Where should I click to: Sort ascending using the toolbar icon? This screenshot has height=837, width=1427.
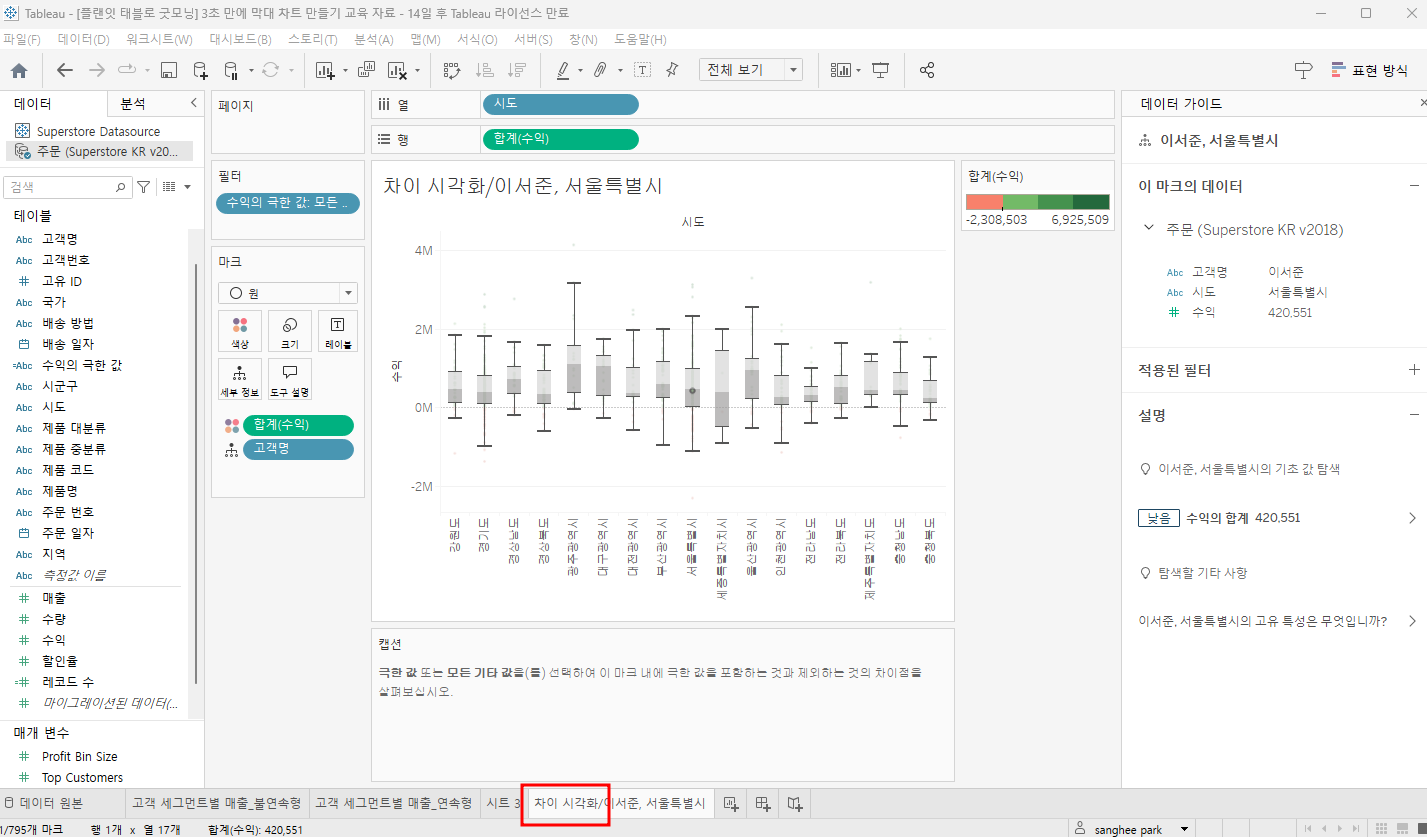point(484,70)
